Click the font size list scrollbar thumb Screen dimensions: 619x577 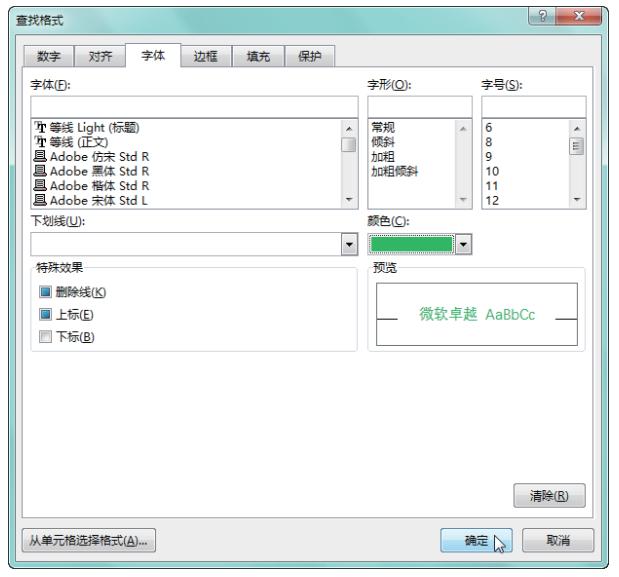pos(577,146)
